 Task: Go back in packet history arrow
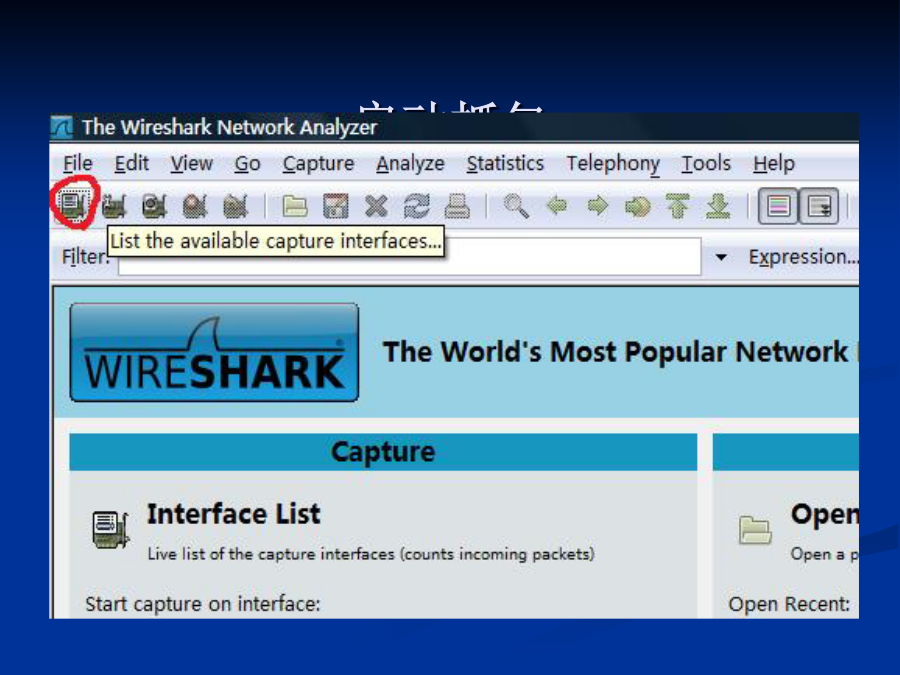[x=557, y=205]
